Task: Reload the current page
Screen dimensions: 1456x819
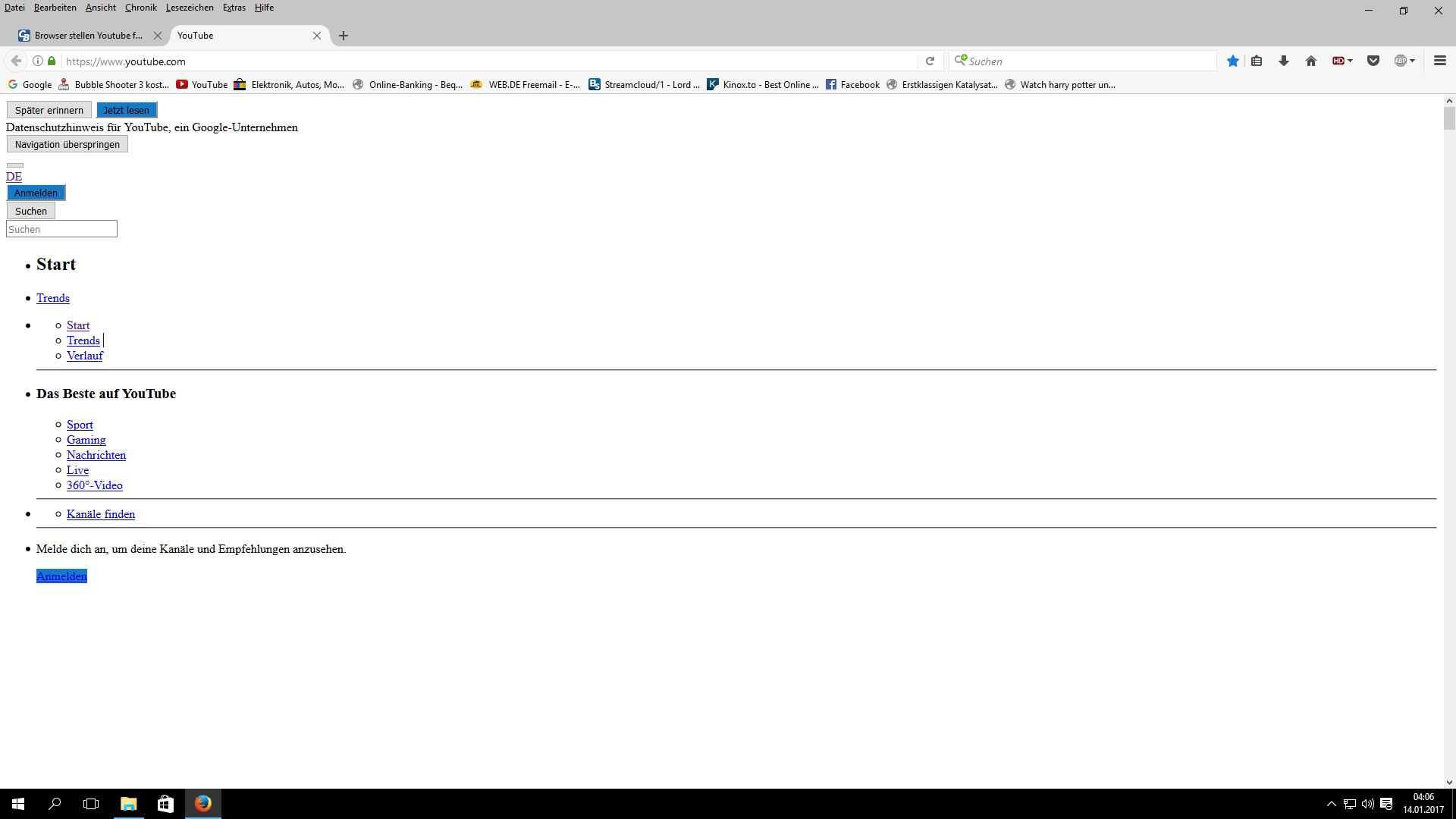Action: point(930,61)
